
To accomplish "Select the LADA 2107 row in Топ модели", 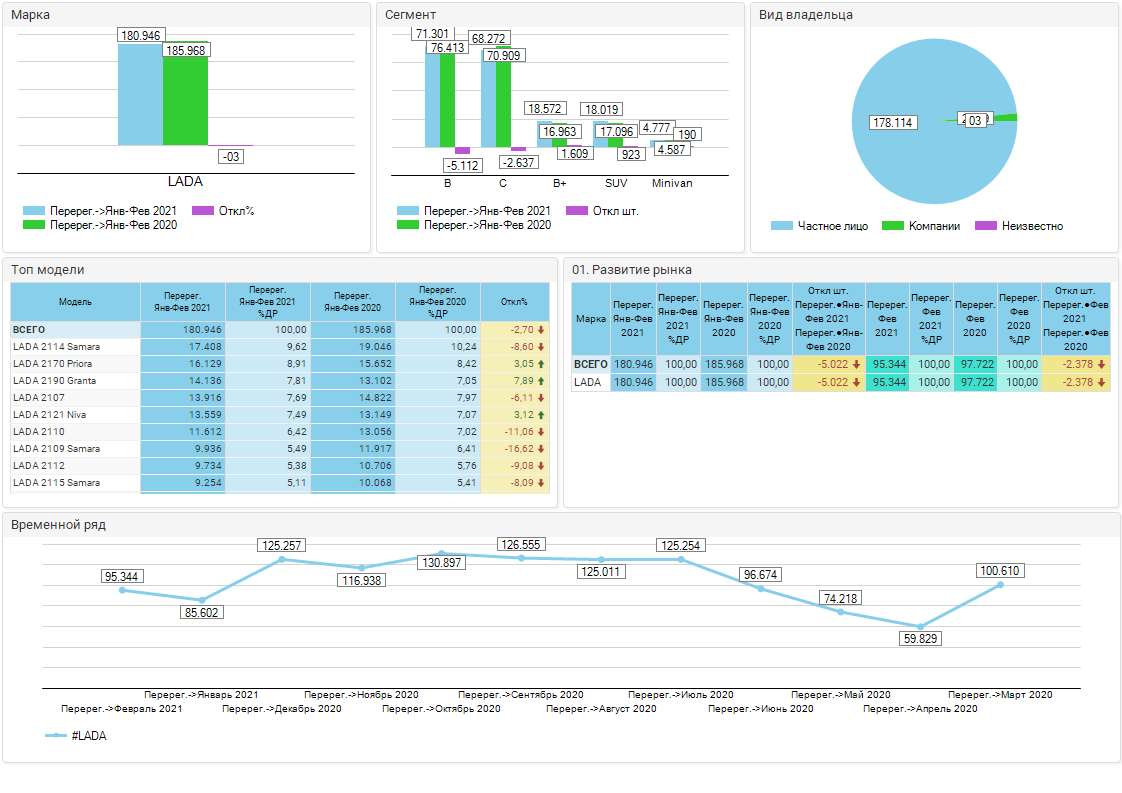I will (x=75, y=398).
